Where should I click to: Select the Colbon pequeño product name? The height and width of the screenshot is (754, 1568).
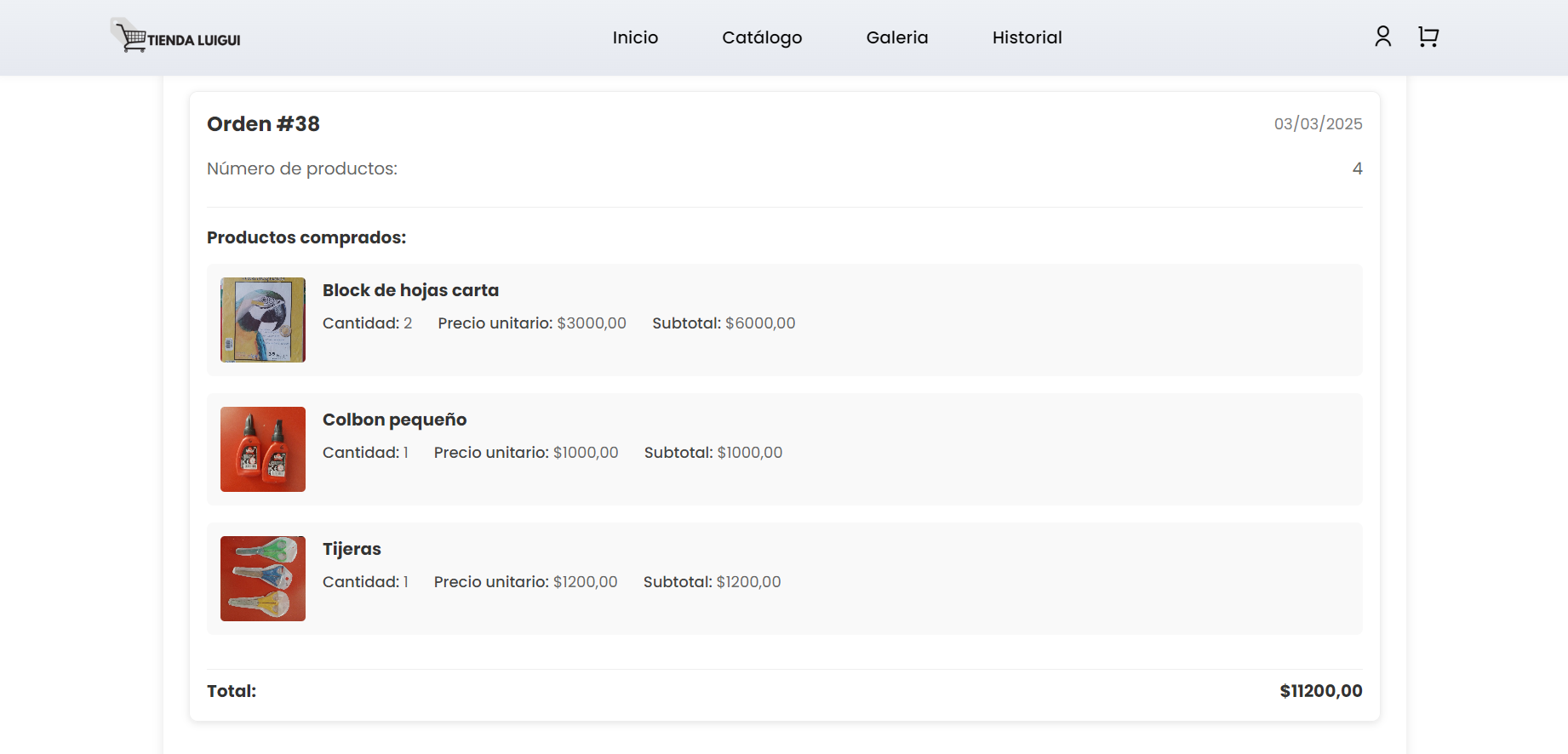pos(394,420)
